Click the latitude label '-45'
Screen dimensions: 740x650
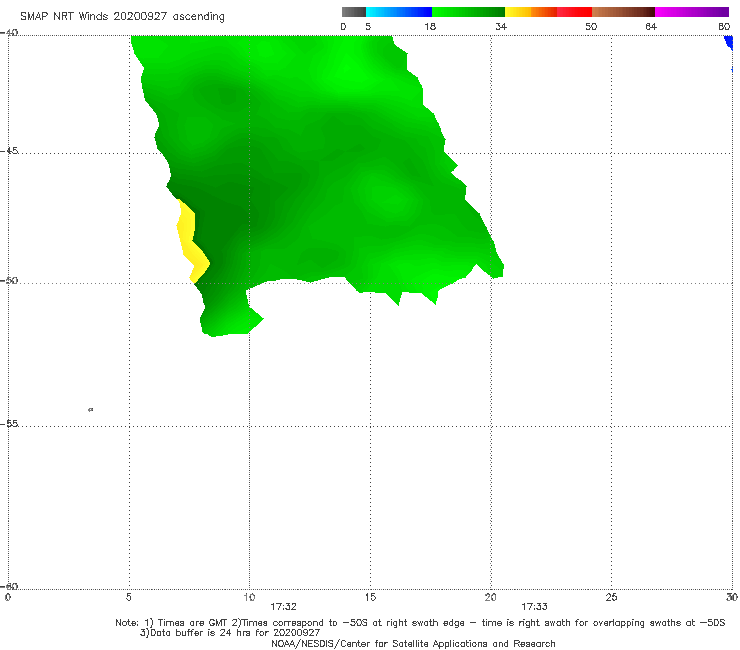[9, 151]
